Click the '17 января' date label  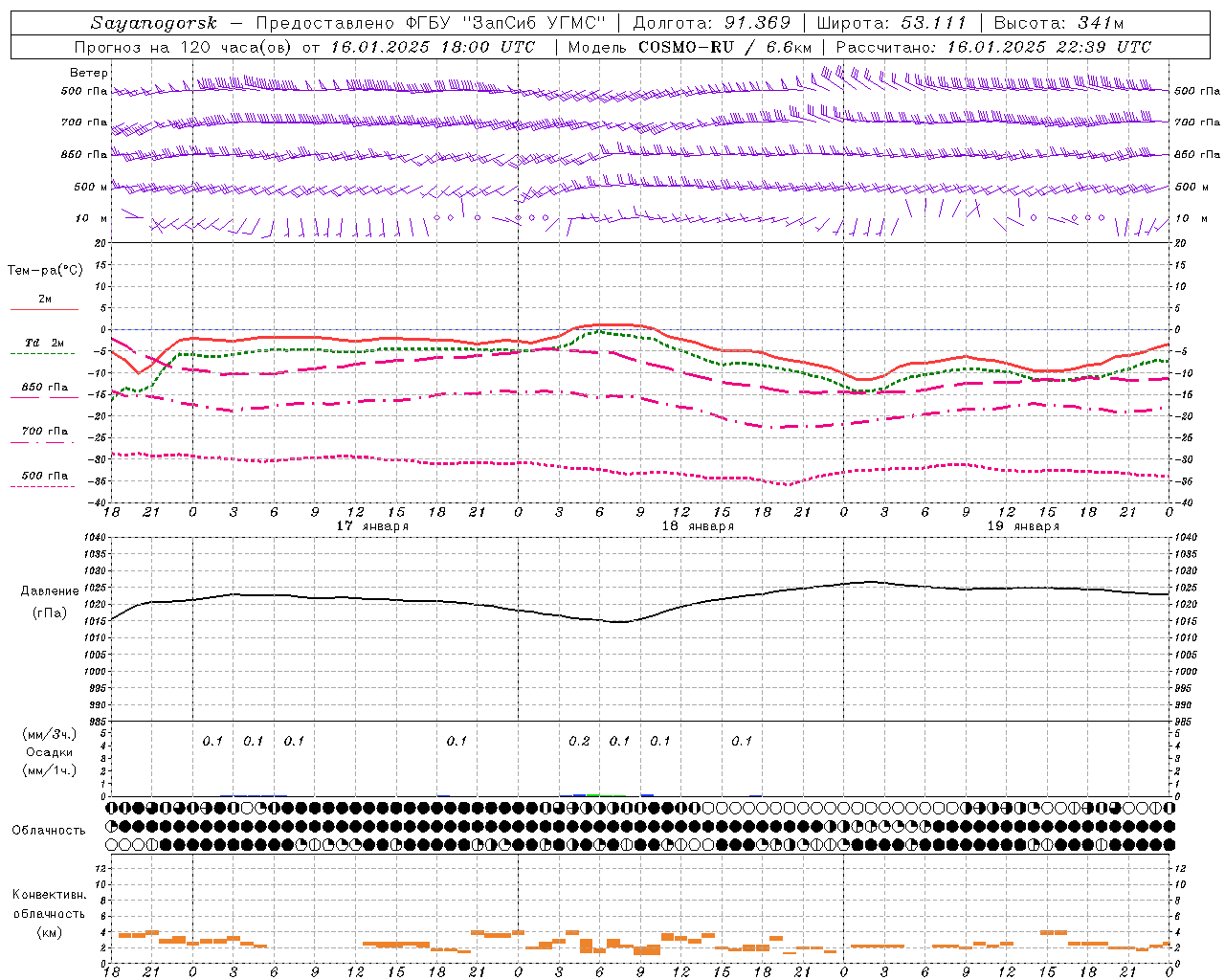372,526
